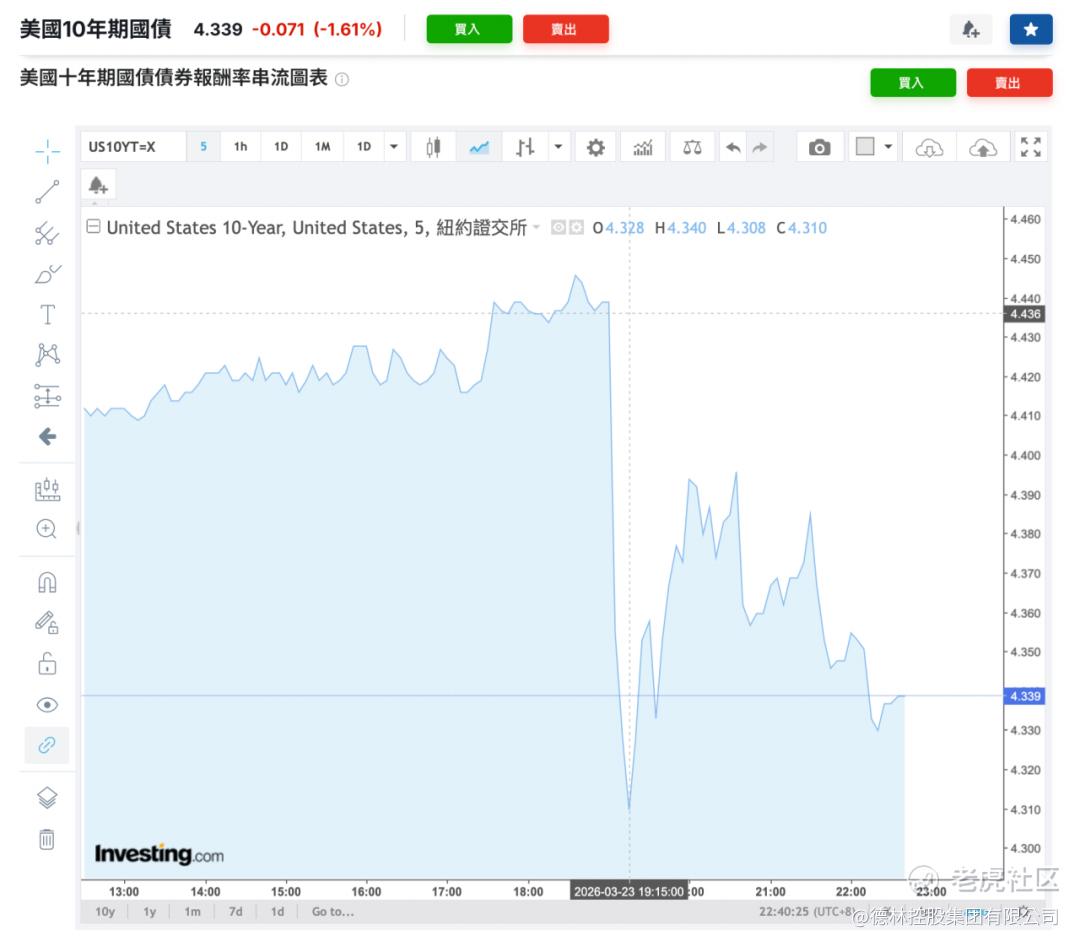Add to watchlist with star button

(1031, 30)
